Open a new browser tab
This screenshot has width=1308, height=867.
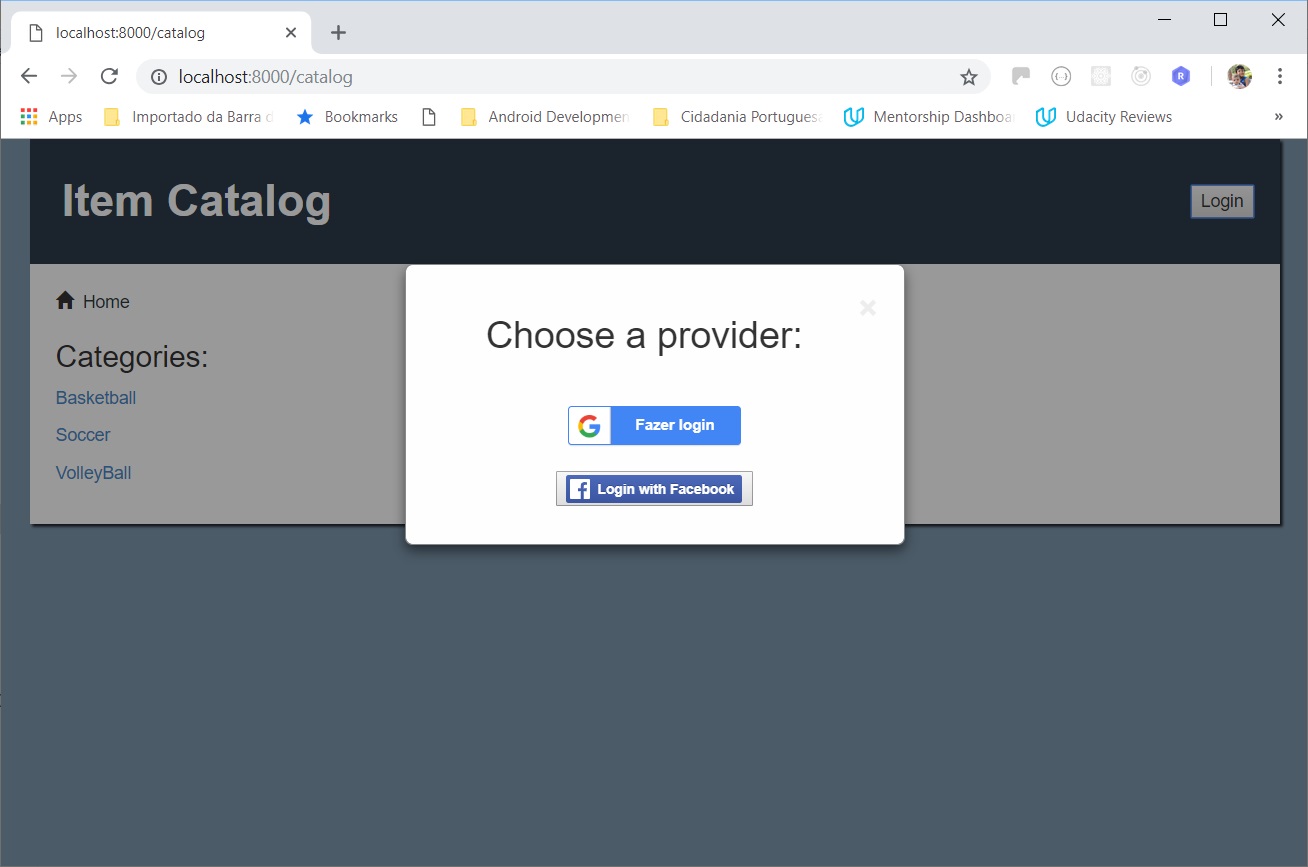[x=338, y=33]
